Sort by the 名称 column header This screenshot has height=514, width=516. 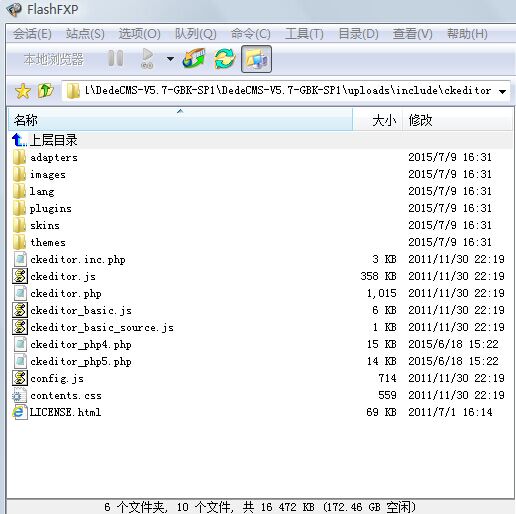[180, 120]
